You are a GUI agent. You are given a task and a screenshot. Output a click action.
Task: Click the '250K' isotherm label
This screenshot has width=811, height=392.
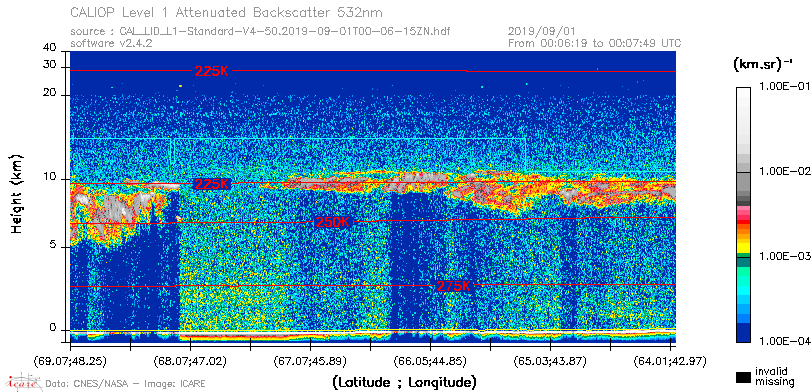(x=333, y=222)
